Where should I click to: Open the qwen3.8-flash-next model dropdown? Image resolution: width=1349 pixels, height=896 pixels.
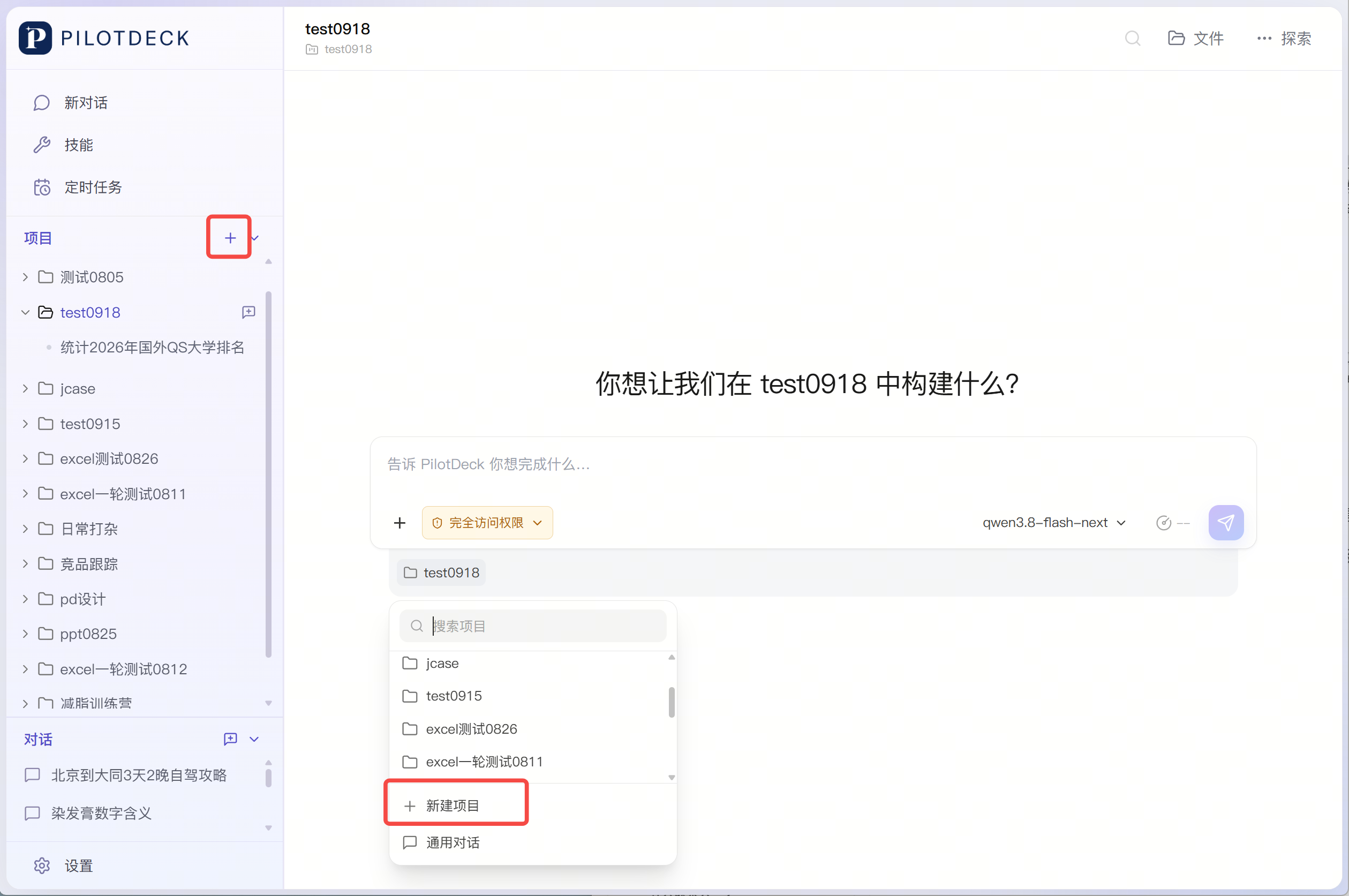(x=1053, y=522)
